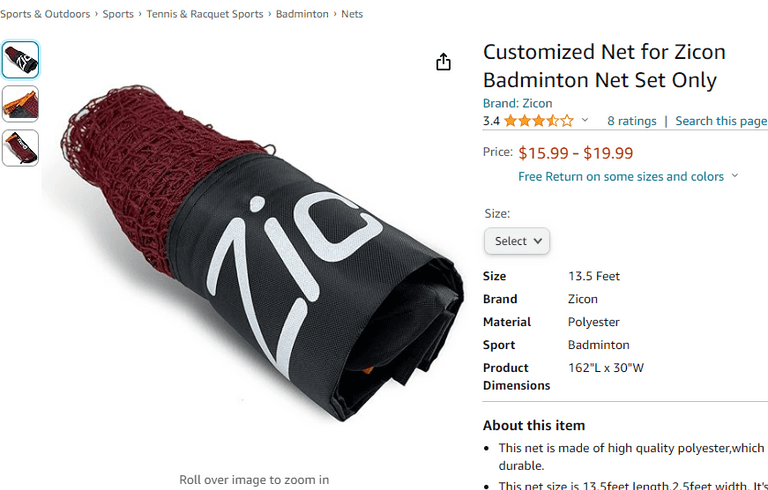Open the Nets breadcrumb link
Screen dimensions: 768x490
[x=352, y=14]
